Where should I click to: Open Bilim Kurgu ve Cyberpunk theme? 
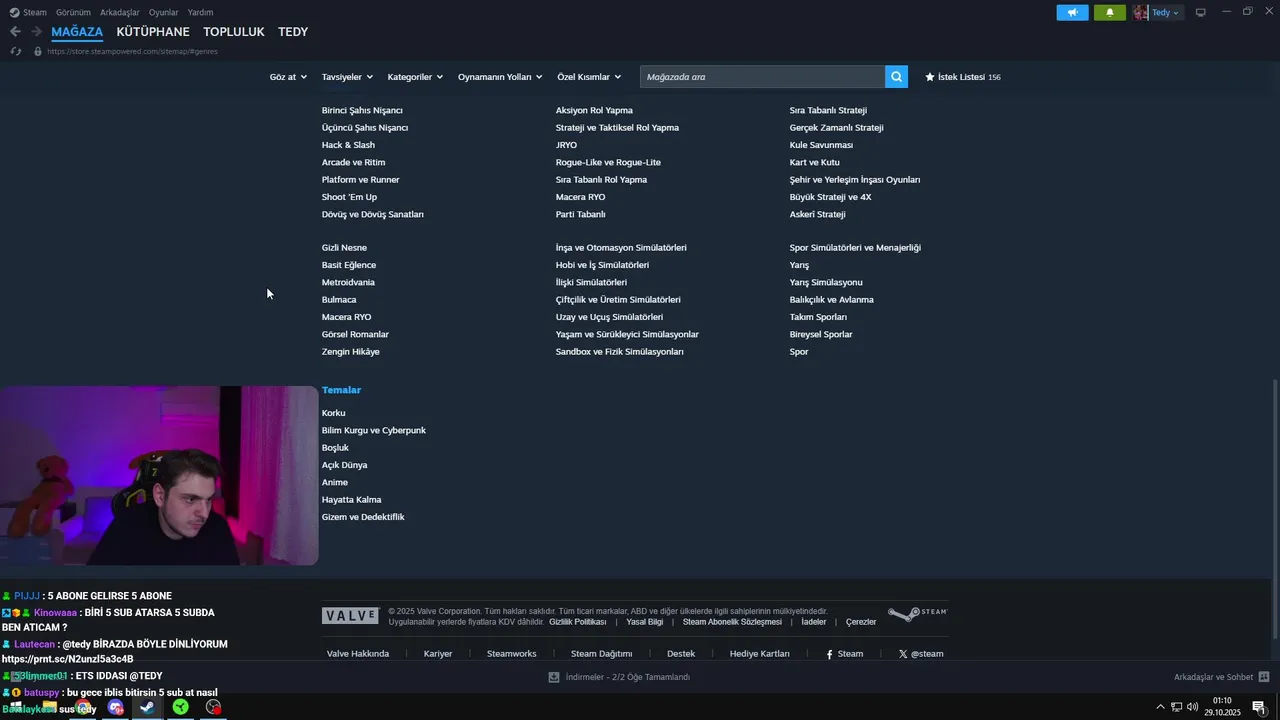(x=374, y=430)
